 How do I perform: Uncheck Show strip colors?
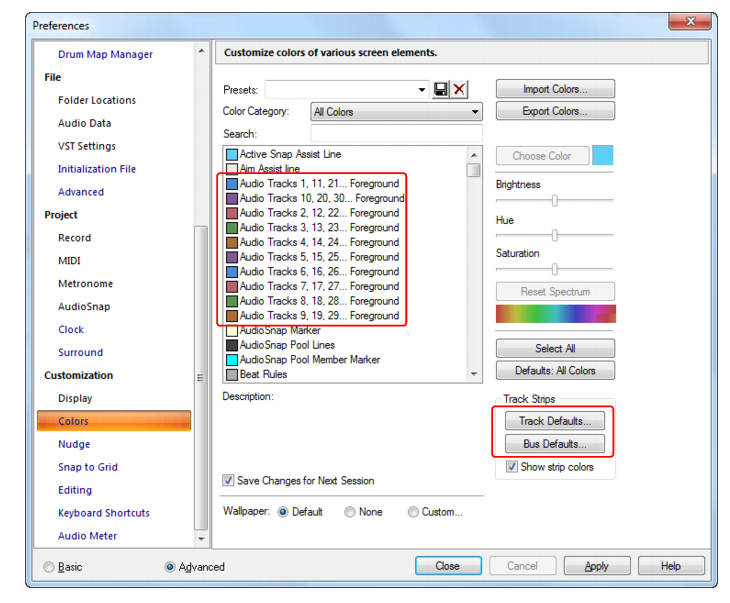click(512, 467)
